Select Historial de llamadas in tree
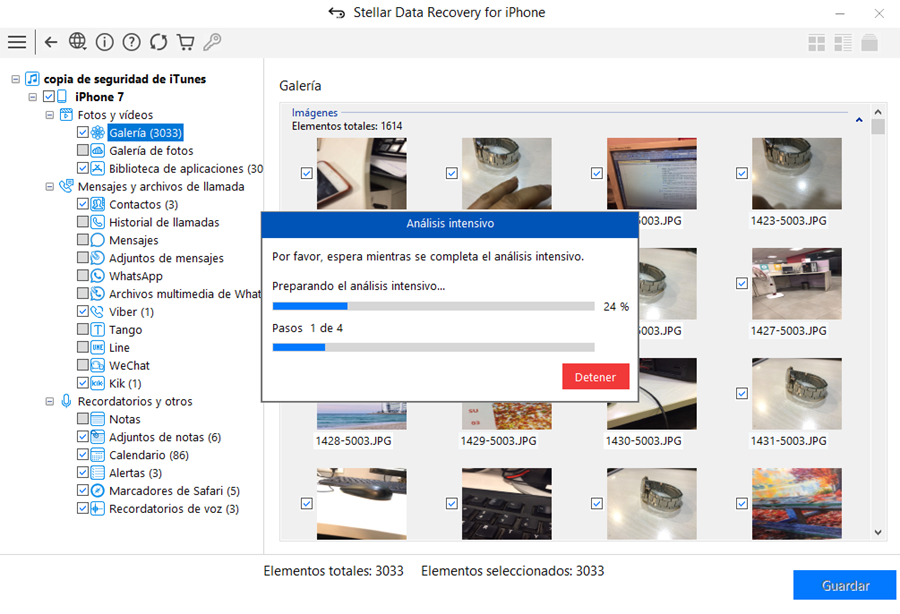900x614 pixels. (164, 222)
